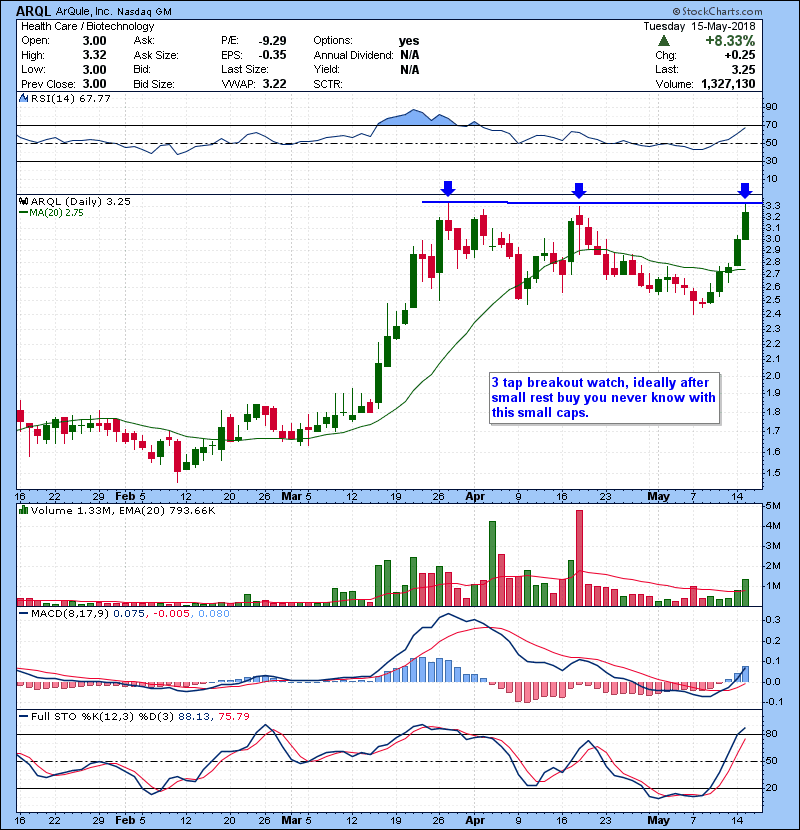Click the candlestick icon beside ARQL (Daily)
The width and height of the screenshot is (800, 830).
coord(23,201)
